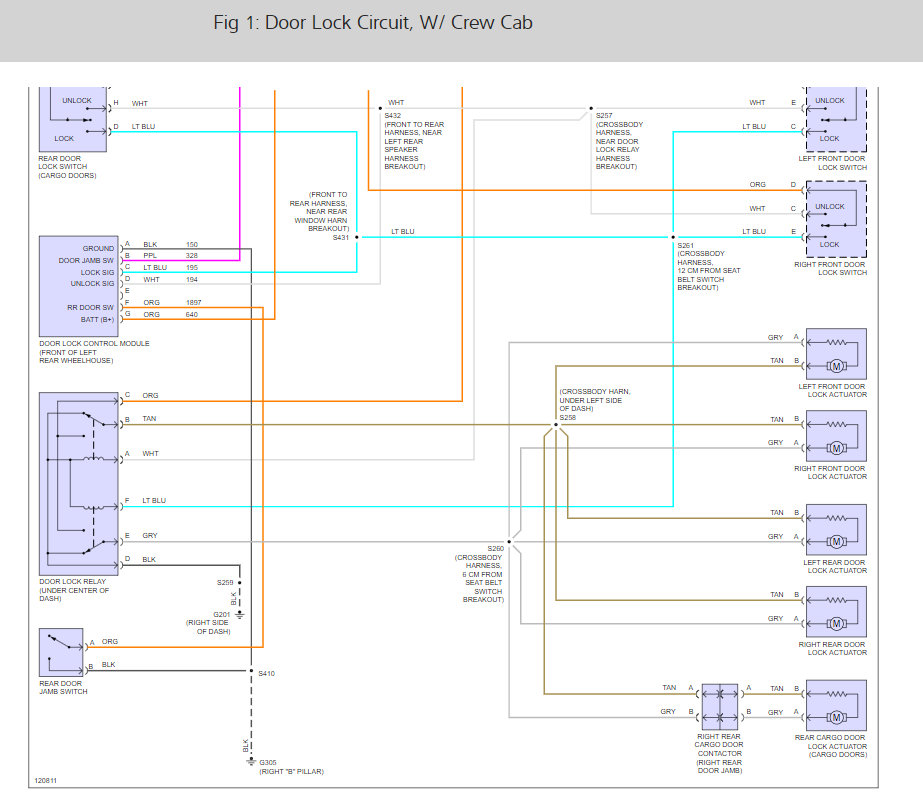Click the Right Rear Door Lock Actuator motor box
Viewport: 923px width, 808px height.
[836, 611]
